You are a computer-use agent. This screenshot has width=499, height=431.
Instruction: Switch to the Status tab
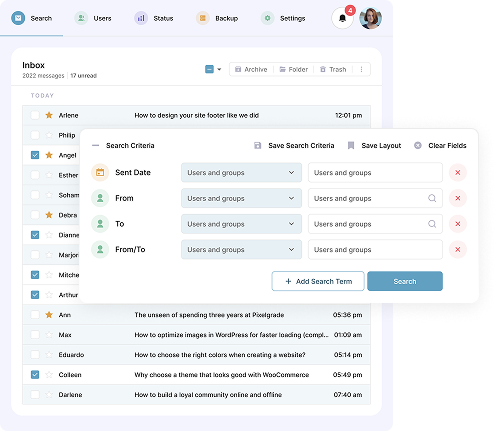pos(163,18)
